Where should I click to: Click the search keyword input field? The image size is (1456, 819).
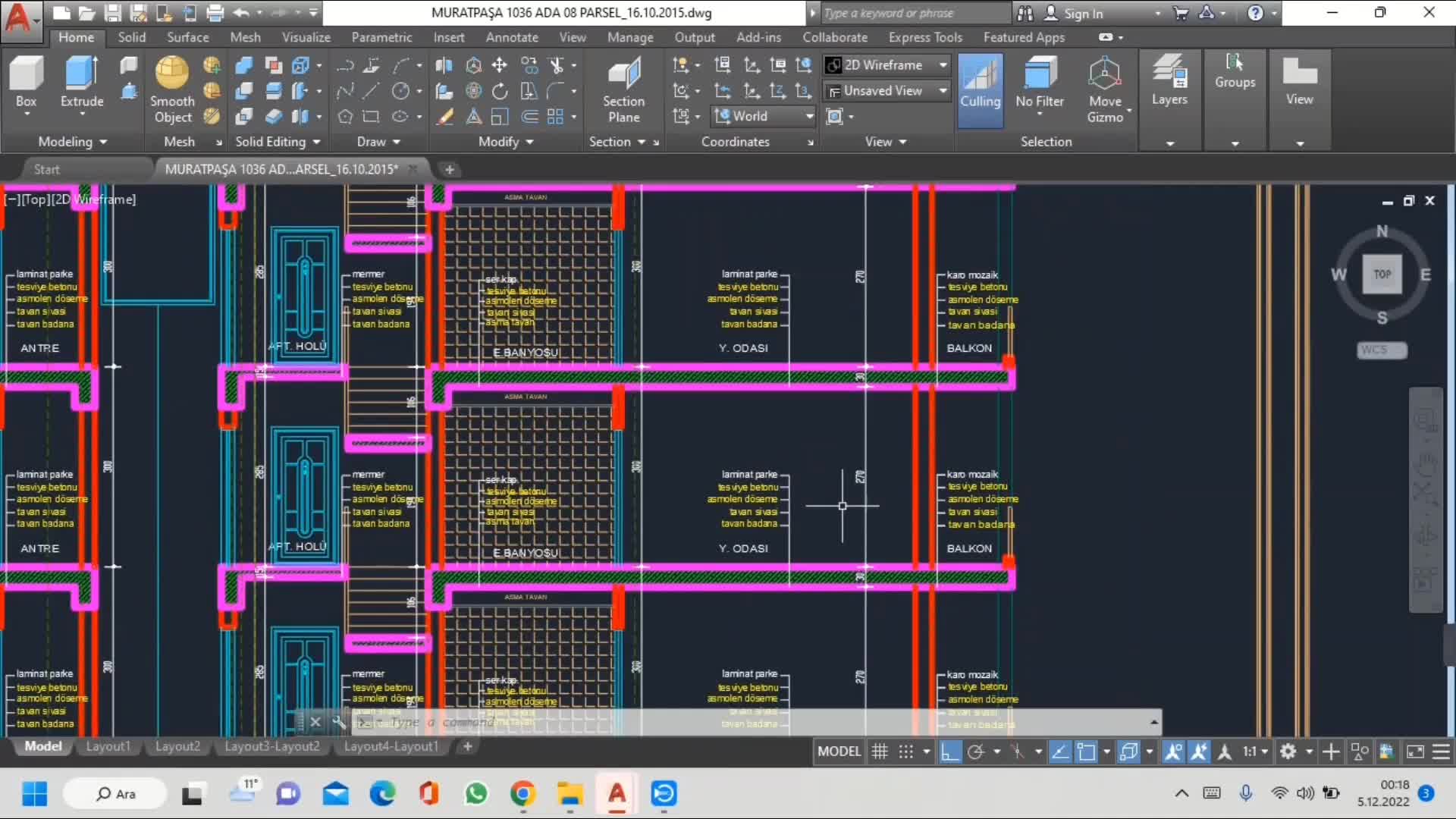(x=915, y=13)
